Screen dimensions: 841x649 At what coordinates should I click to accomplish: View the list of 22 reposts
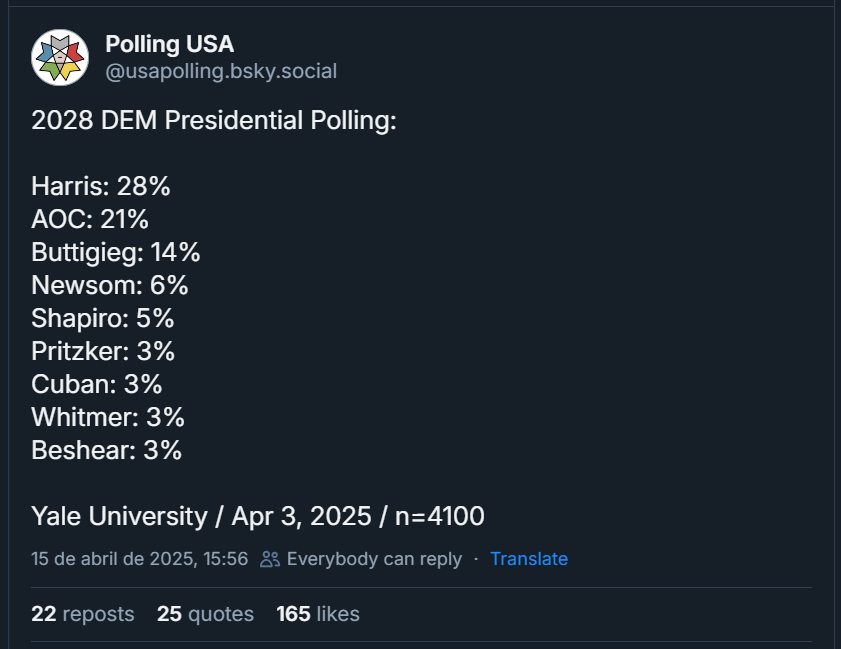[83, 614]
